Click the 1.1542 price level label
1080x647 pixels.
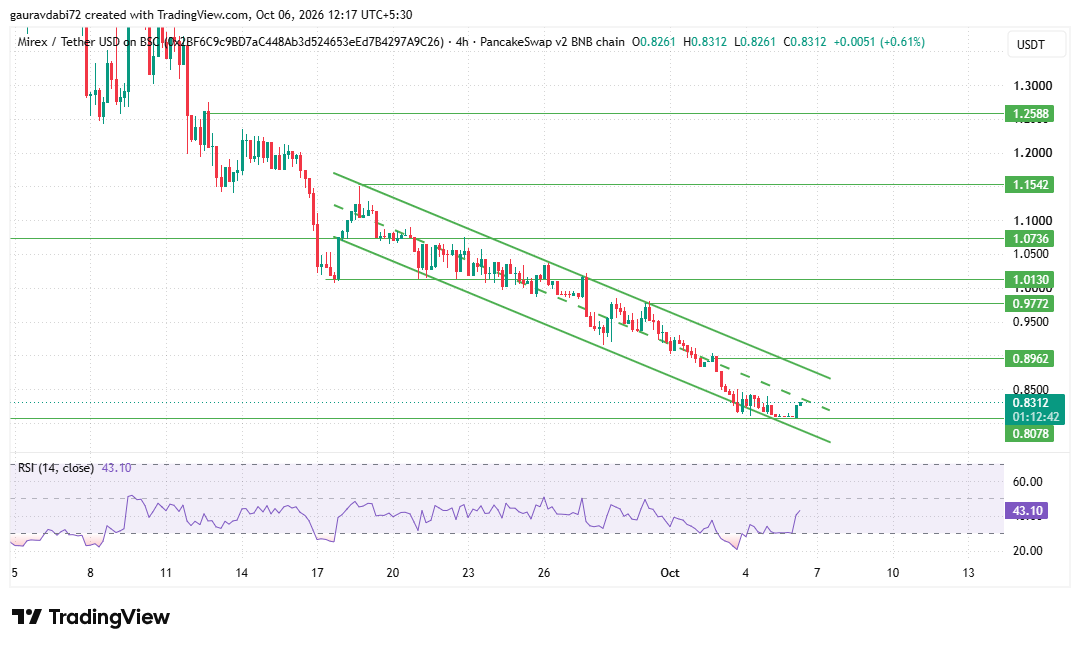click(1029, 185)
